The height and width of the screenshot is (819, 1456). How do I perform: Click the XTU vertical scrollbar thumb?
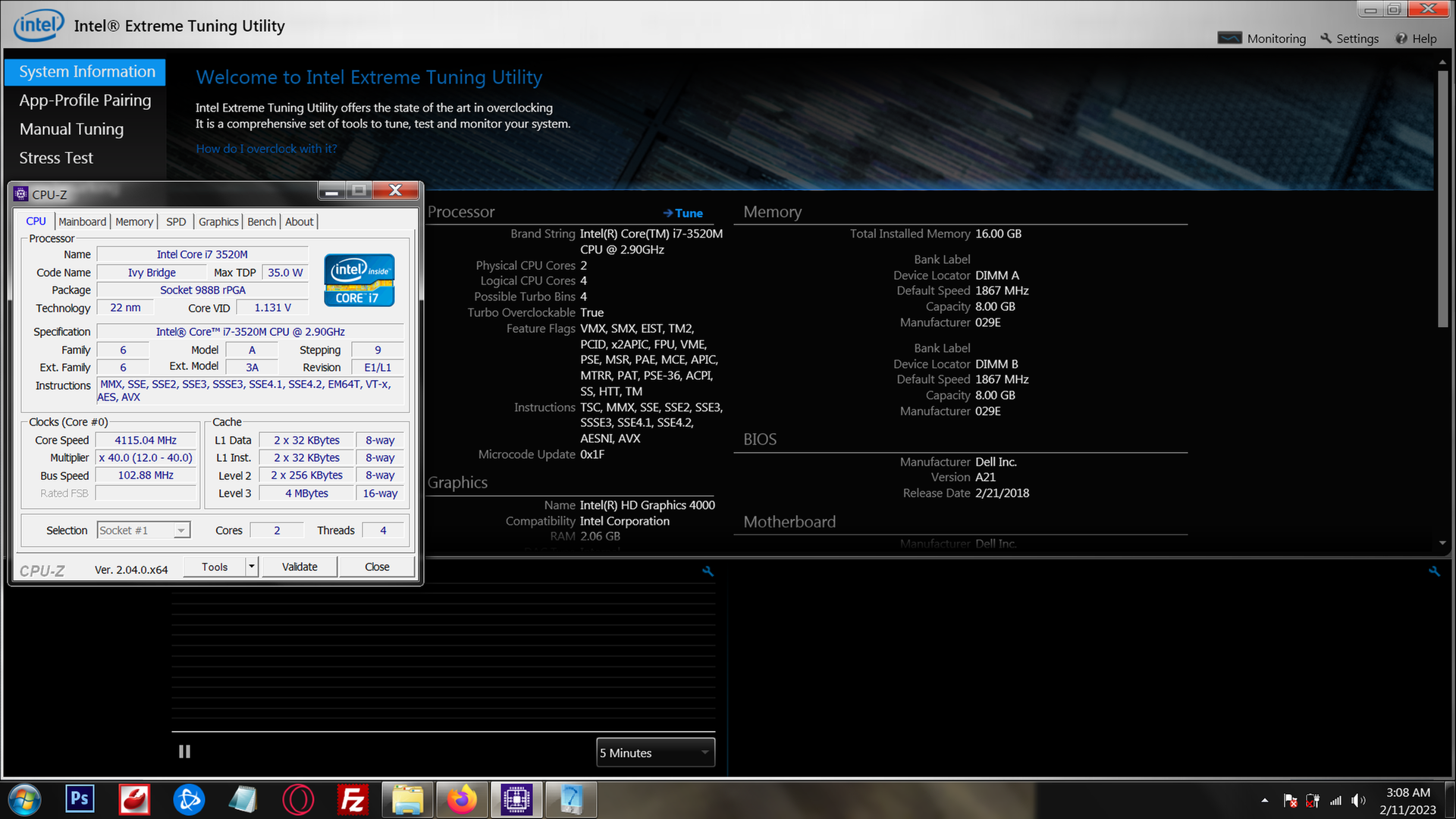1442,199
